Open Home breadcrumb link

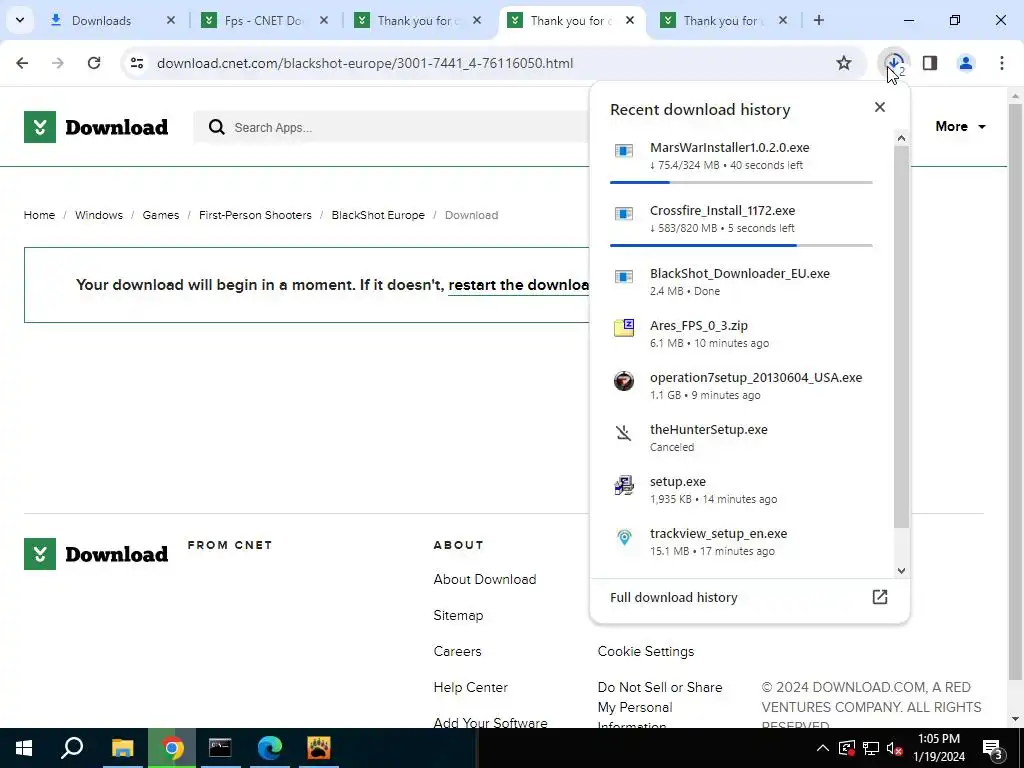tap(39, 215)
